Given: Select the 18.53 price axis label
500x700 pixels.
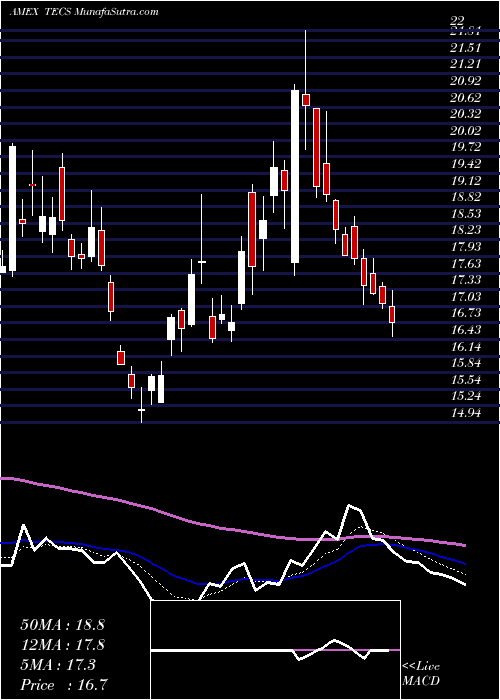Looking at the screenshot, I should (x=465, y=214).
